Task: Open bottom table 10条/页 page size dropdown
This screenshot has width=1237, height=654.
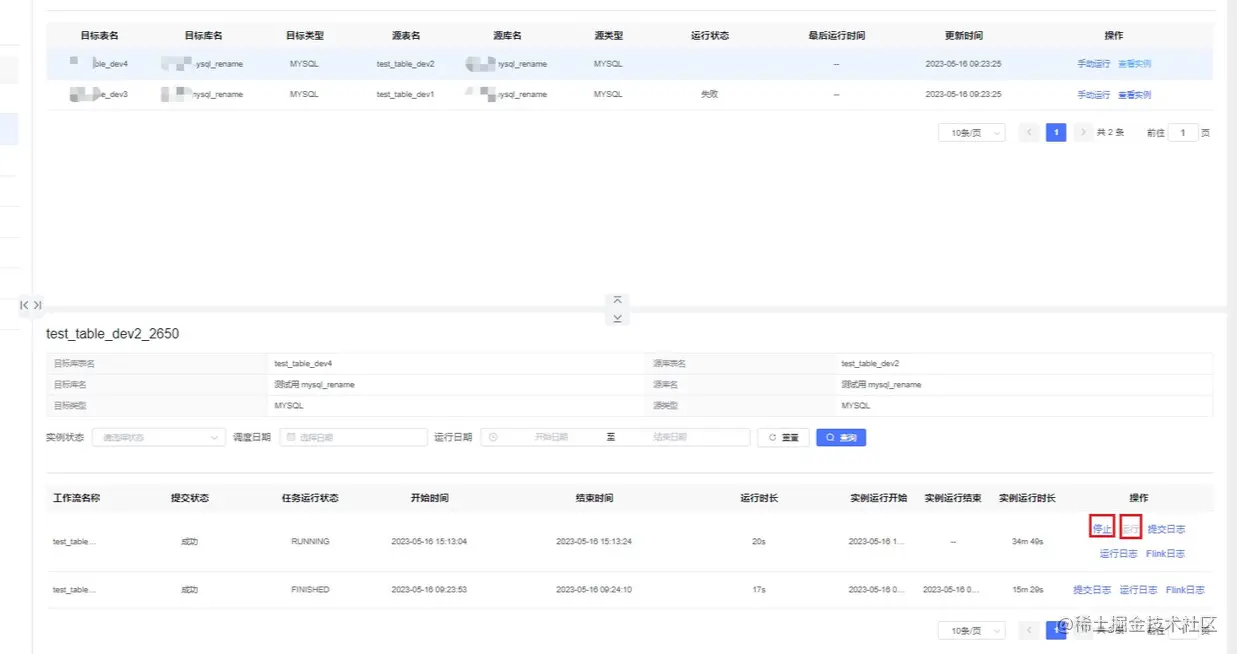Action: coord(972,630)
